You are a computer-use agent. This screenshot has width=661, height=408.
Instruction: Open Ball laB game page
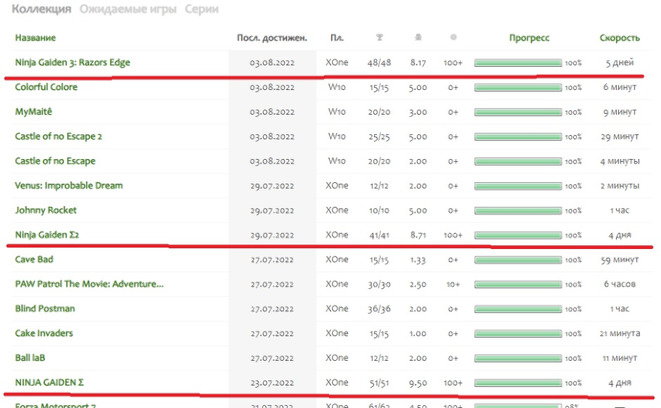coord(30,358)
